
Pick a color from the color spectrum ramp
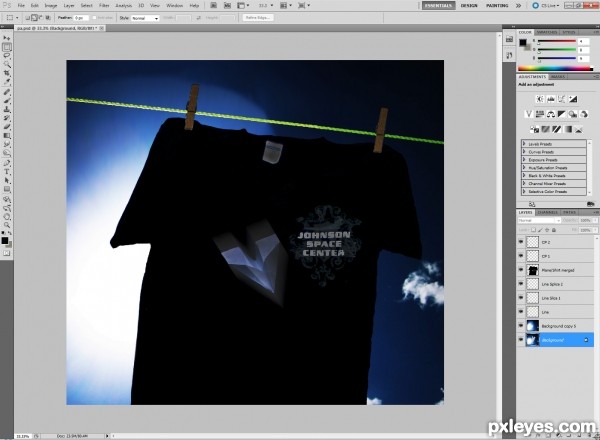click(x=555, y=69)
